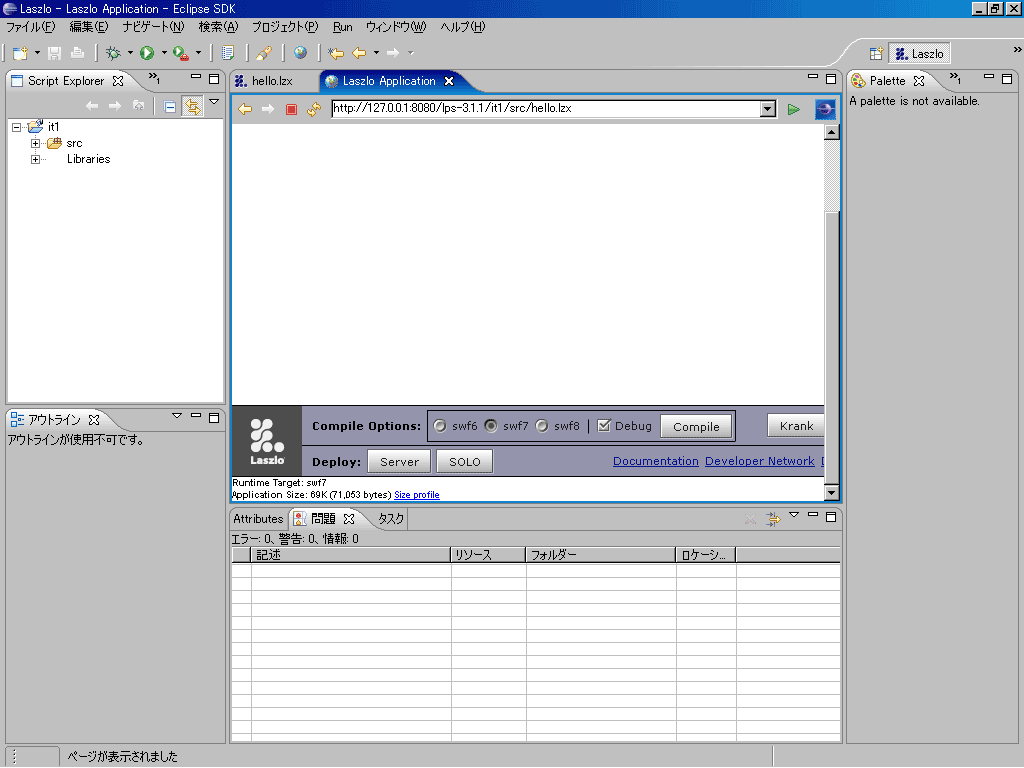Open the Script Explorer view menu triangle
This screenshot has height=768, width=1024.
point(214,103)
